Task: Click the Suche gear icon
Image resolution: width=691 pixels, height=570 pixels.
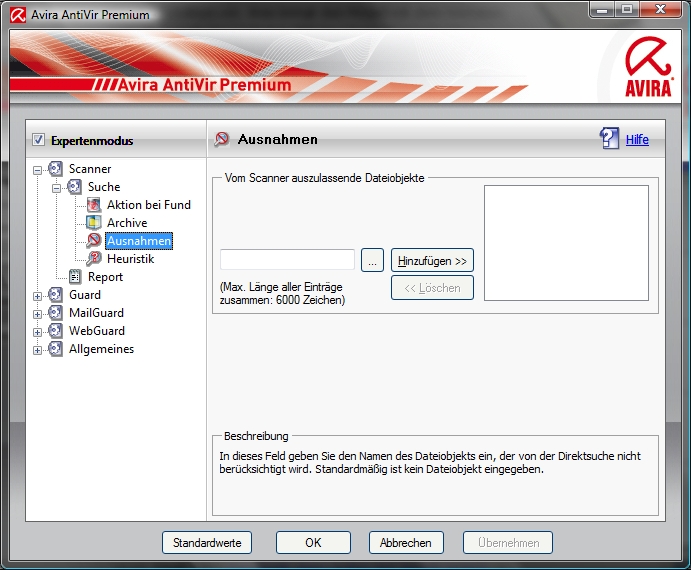Action: [74, 187]
